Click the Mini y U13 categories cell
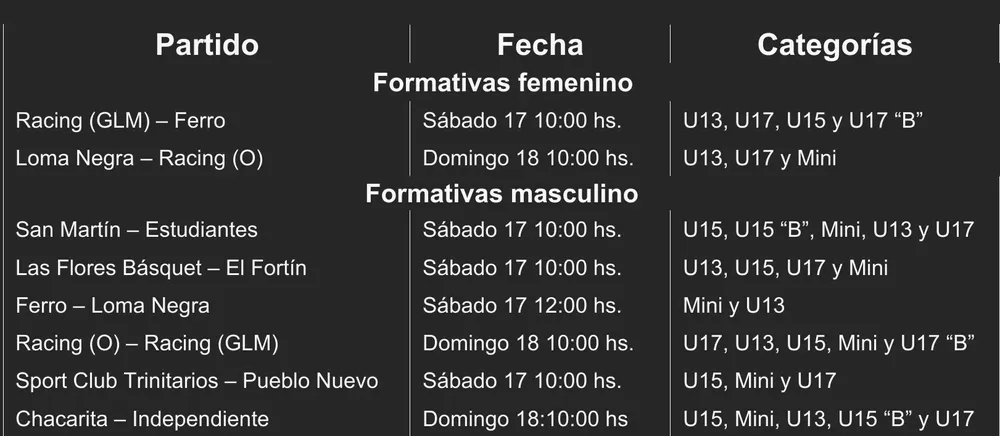 733,306
